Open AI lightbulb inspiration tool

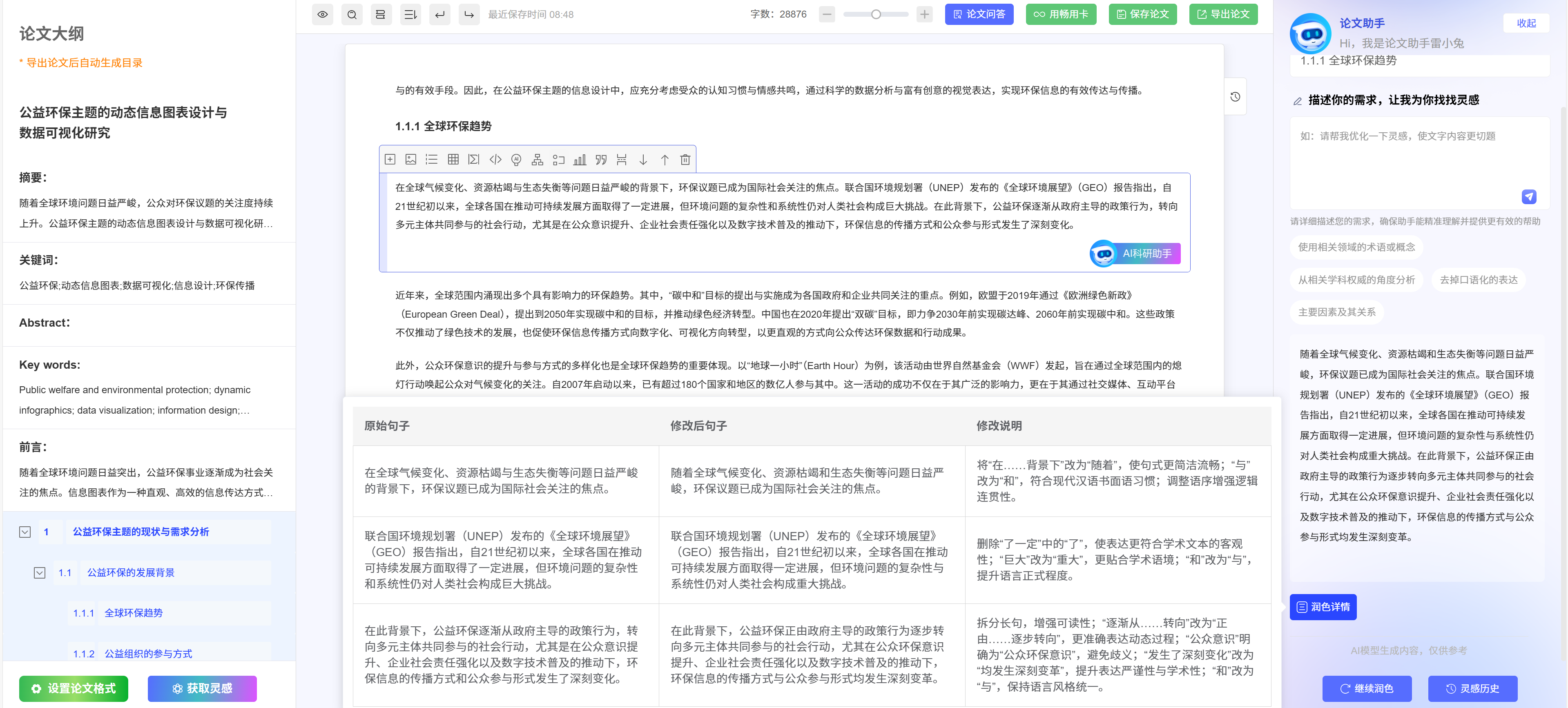point(516,159)
